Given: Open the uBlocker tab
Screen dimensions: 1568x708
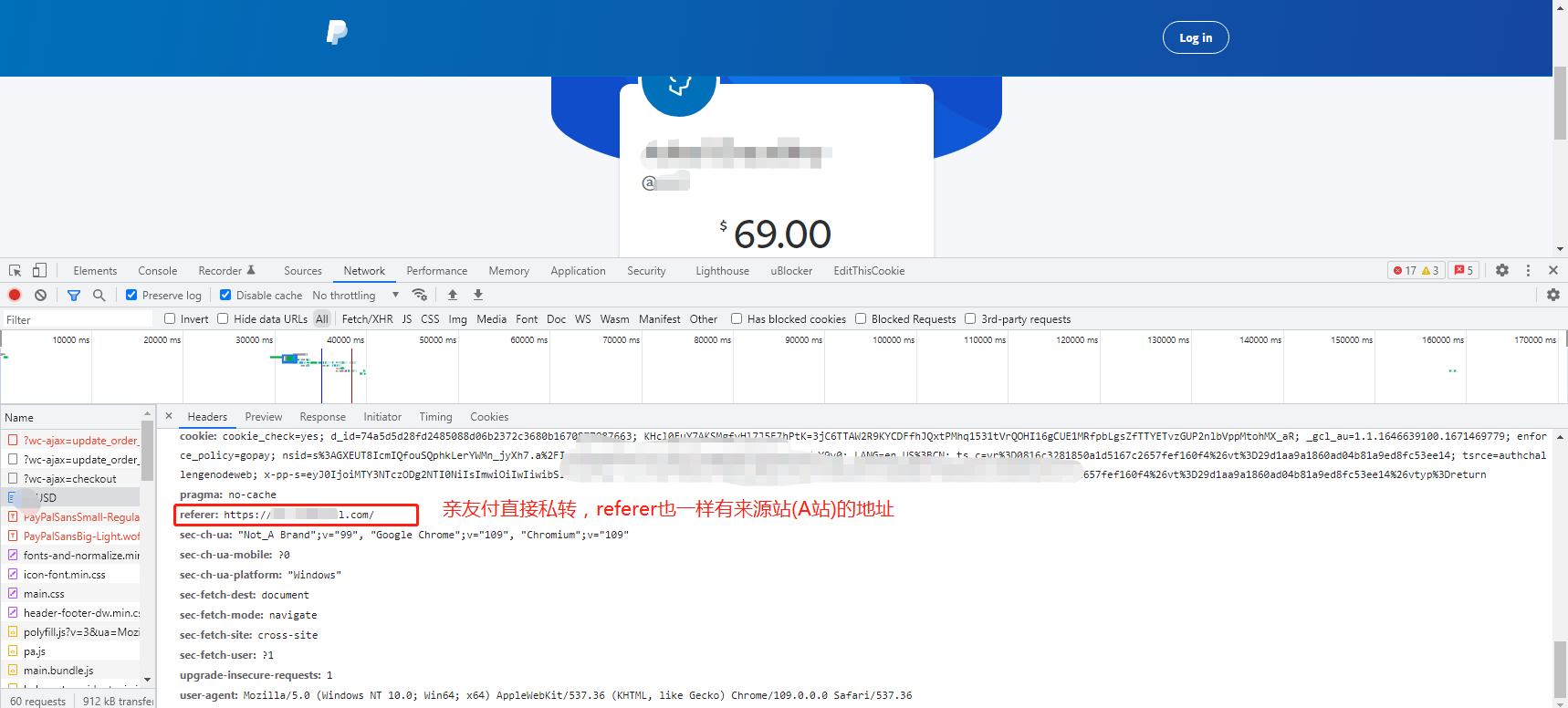Looking at the screenshot, I should pos(791,271).
